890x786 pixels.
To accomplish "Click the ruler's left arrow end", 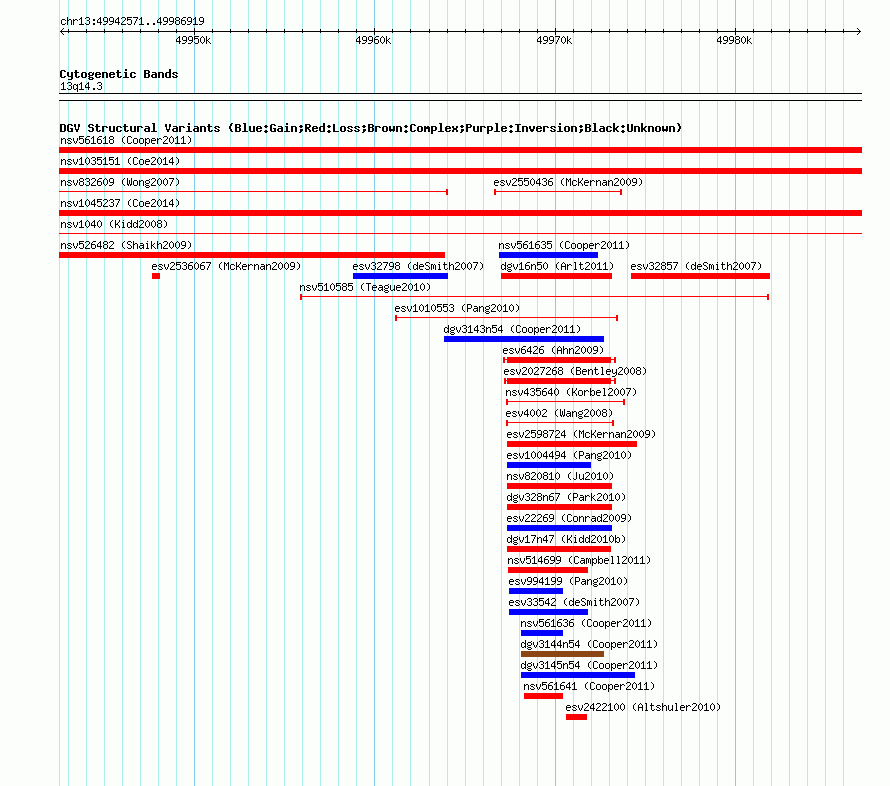I will click(x=62, y=31).
